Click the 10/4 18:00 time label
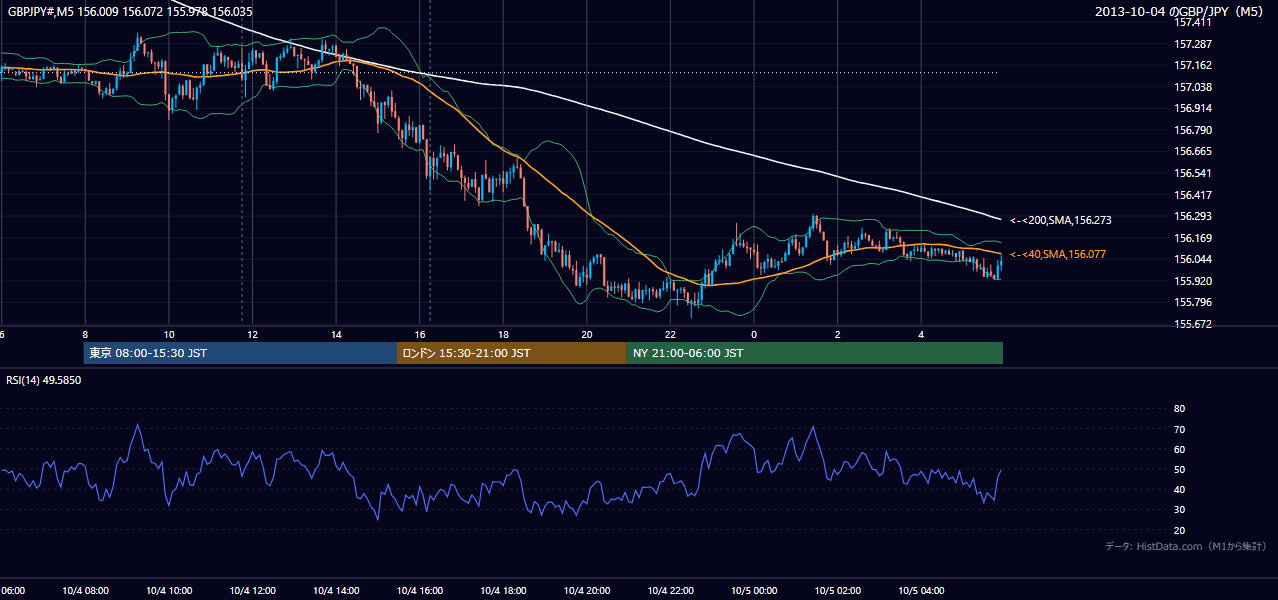 point(503,591)
